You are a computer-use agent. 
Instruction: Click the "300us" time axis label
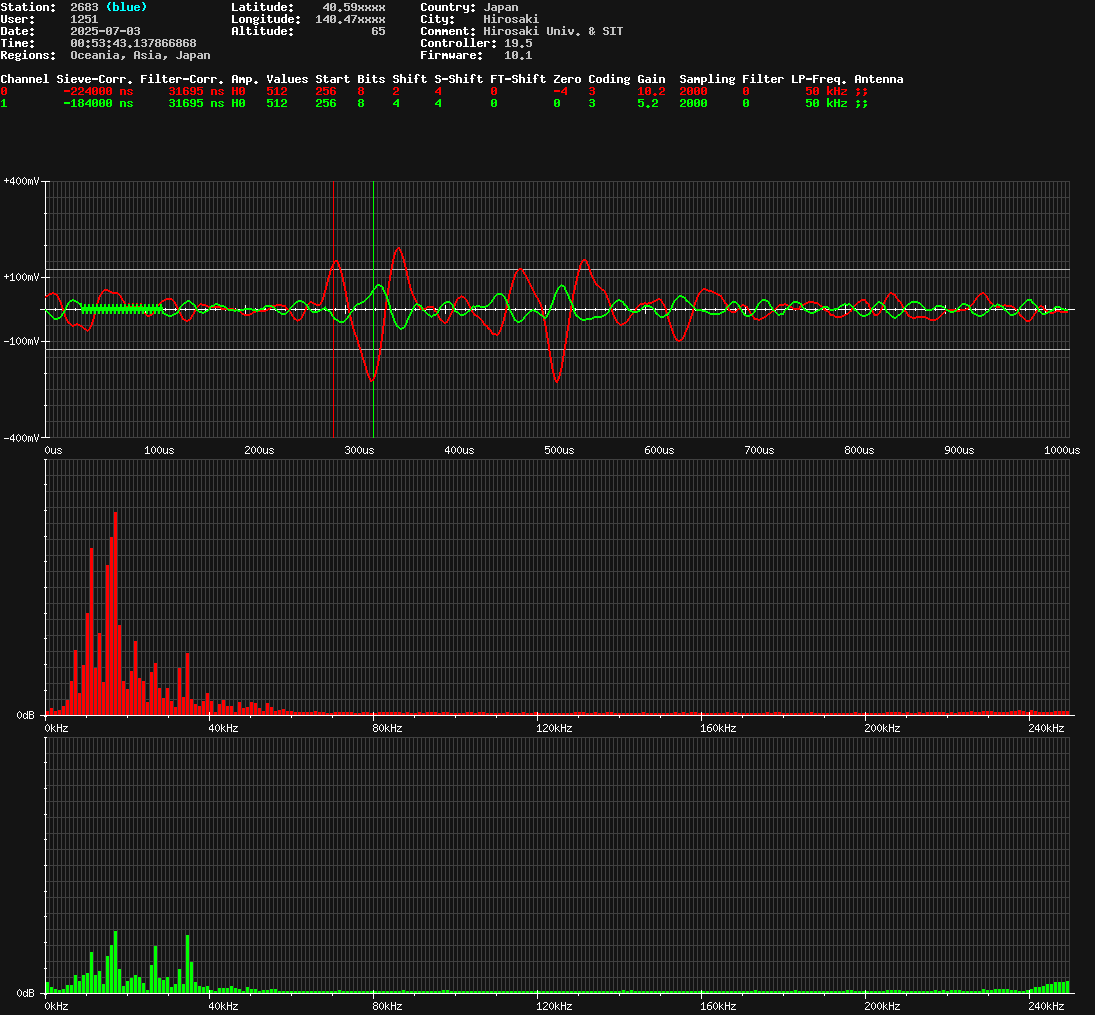tap(359, 451)
